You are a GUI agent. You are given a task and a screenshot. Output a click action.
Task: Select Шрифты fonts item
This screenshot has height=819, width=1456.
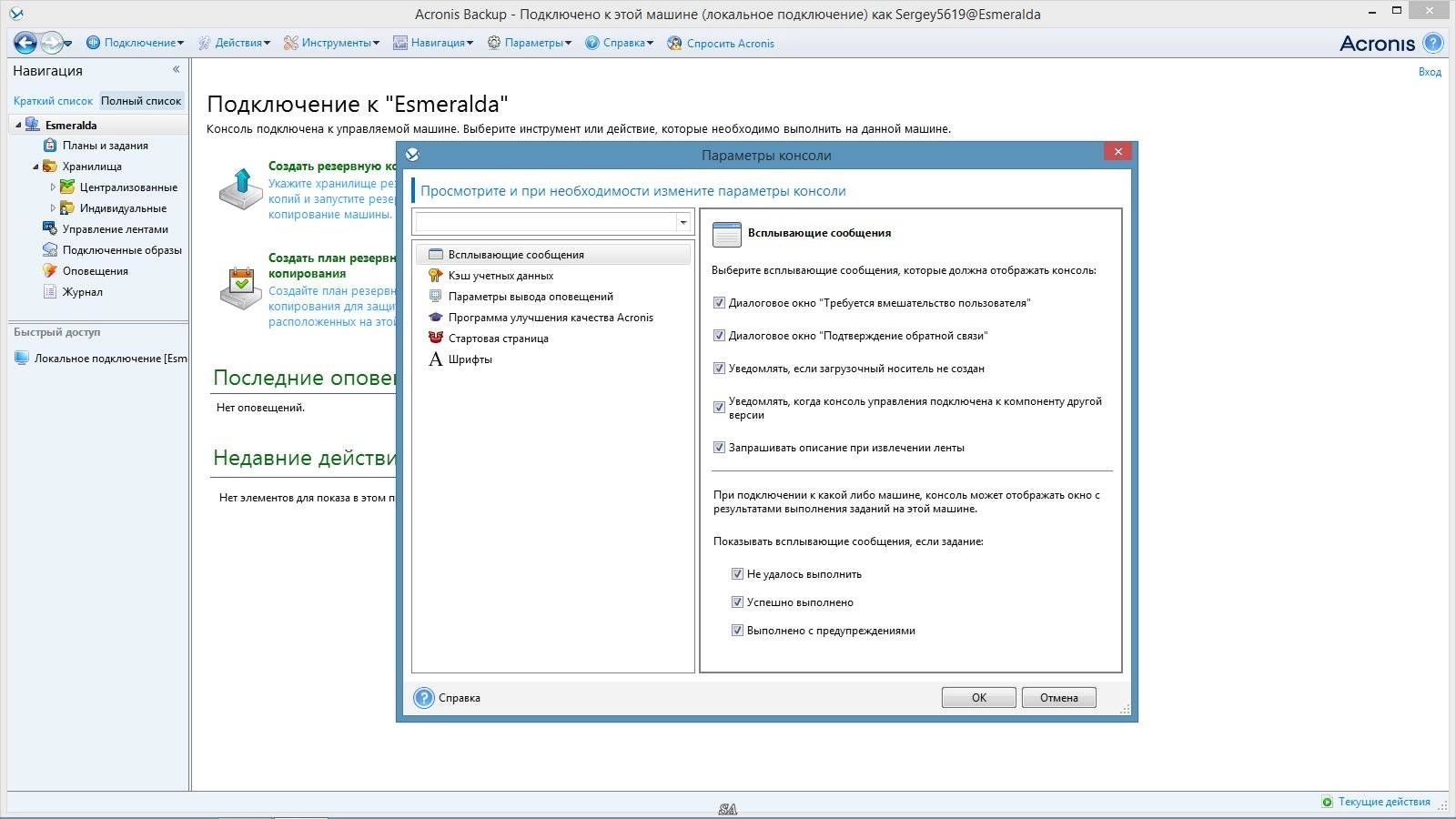click(x=460, y=359)
